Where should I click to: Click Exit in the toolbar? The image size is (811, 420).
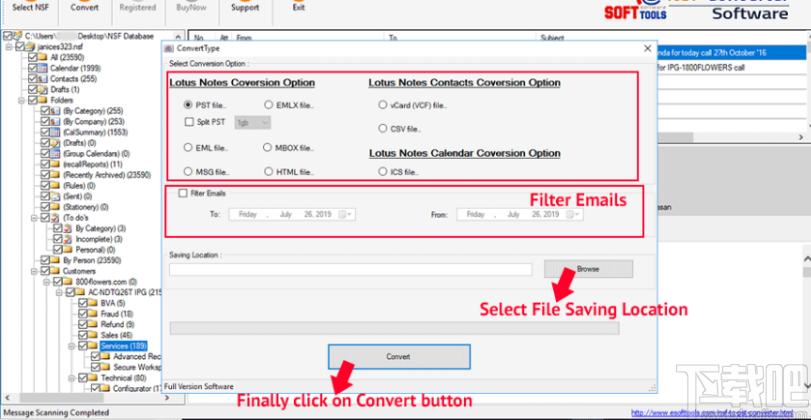(298, 8)
